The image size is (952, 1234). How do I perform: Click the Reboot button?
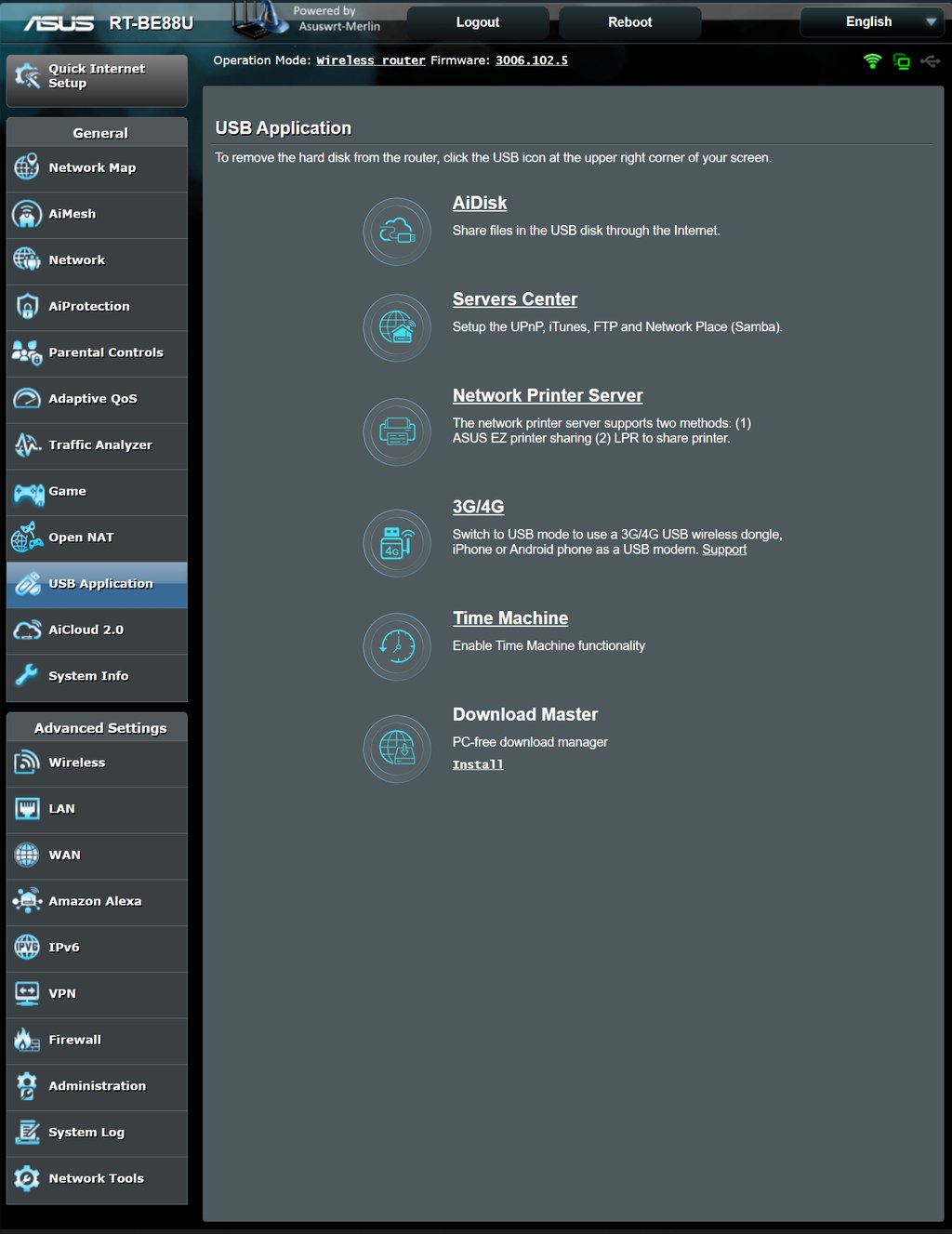click(630, 22)
